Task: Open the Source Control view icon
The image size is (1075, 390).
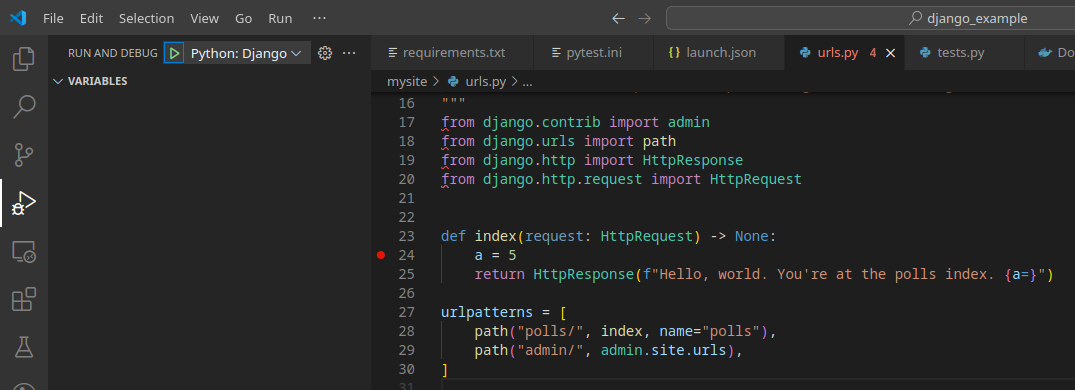Action: [x=24, y=155]
